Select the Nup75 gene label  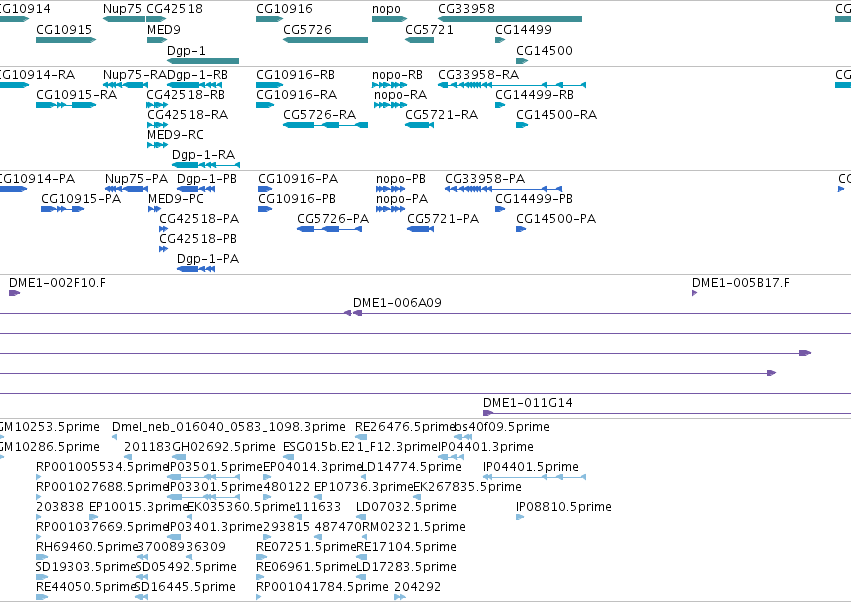[x=123, y=9]
